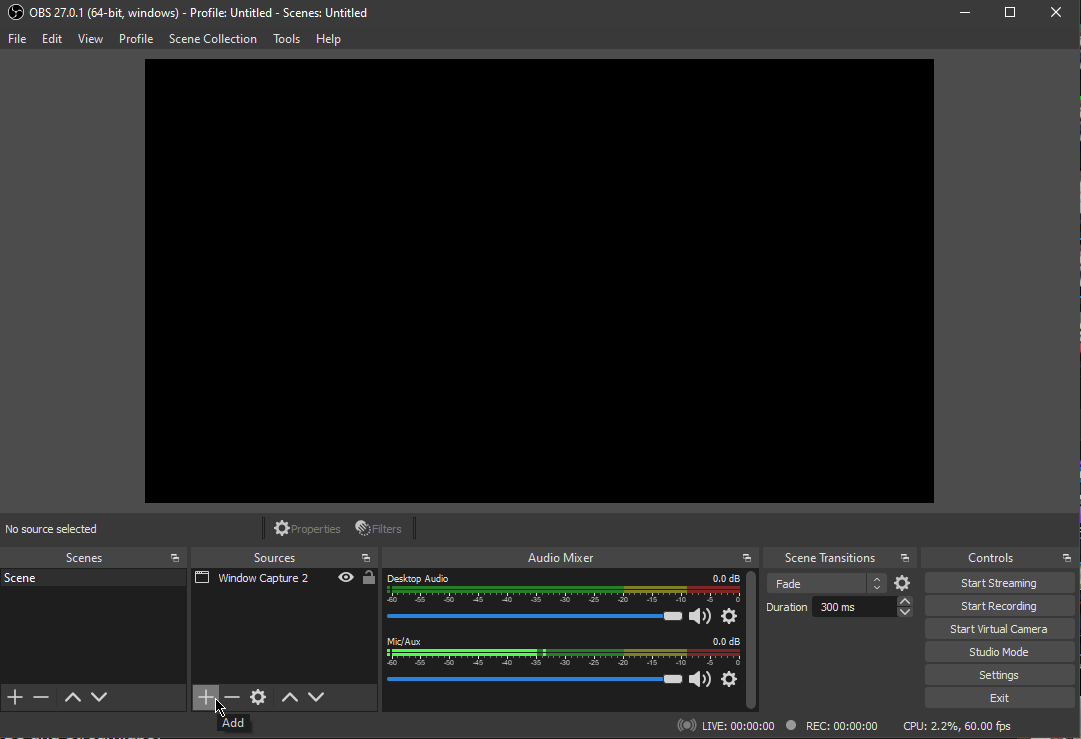Open source properties gear in Sources toolbar
Screen dimensions: 1081x739
tap(258, 697)
